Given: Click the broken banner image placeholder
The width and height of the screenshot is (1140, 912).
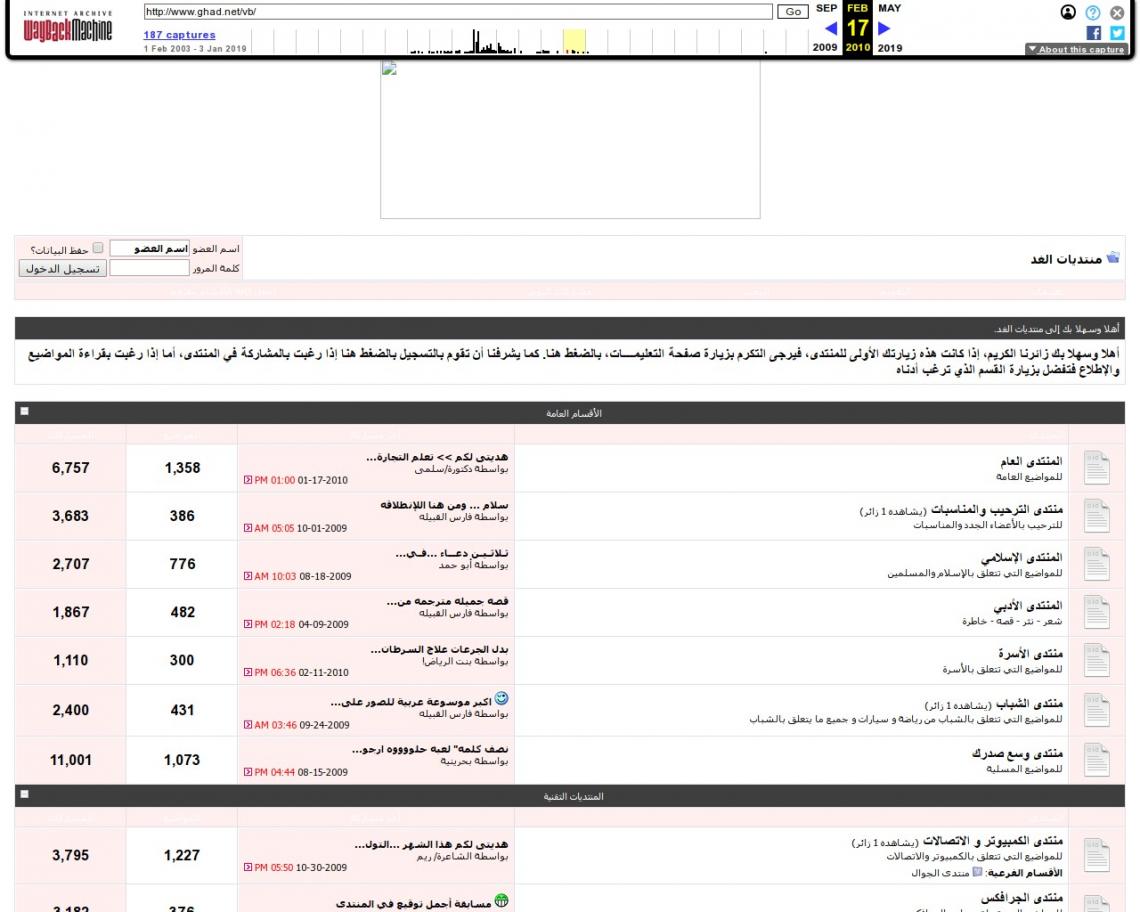Looking at the screenshot, I should (570, 139).
